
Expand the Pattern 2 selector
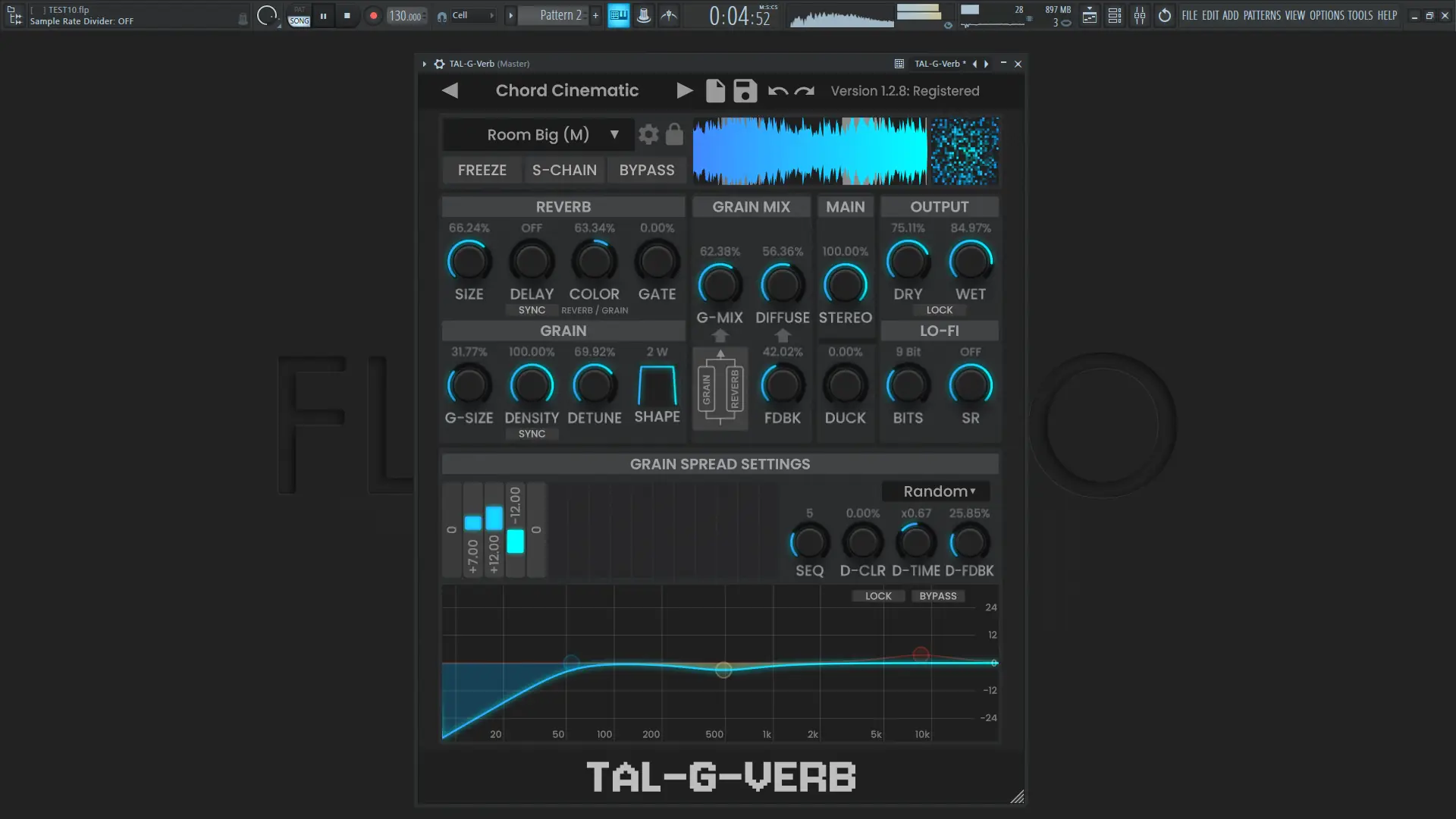point(560,15)
